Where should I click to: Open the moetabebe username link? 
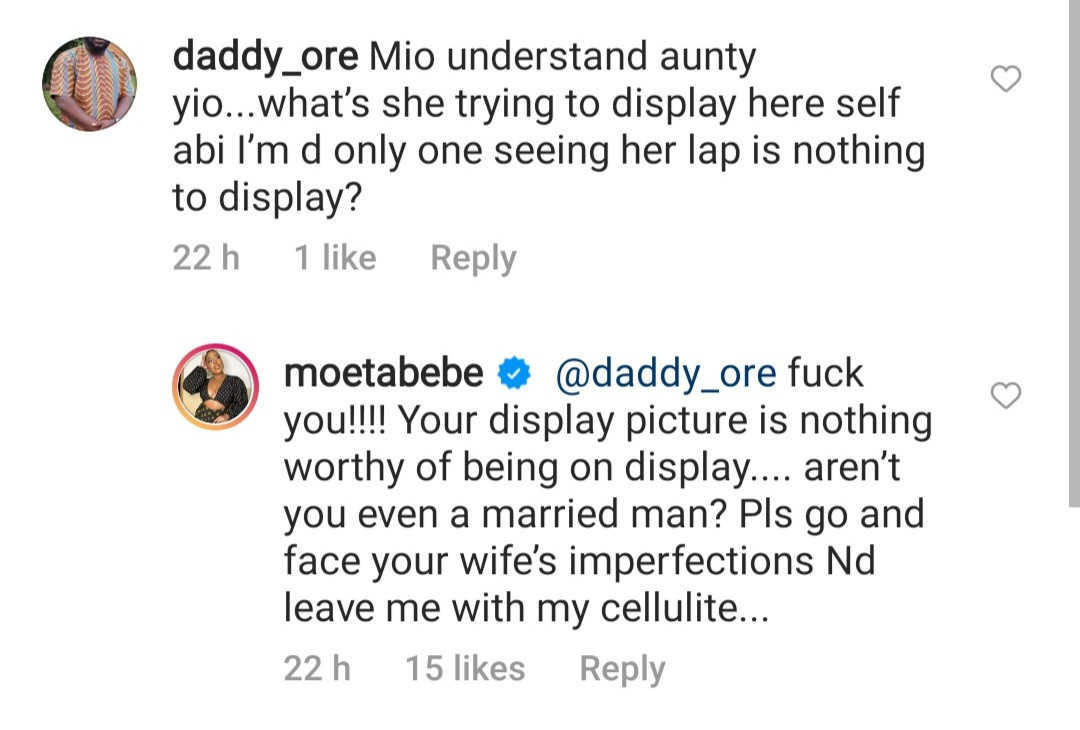[384, 373]
